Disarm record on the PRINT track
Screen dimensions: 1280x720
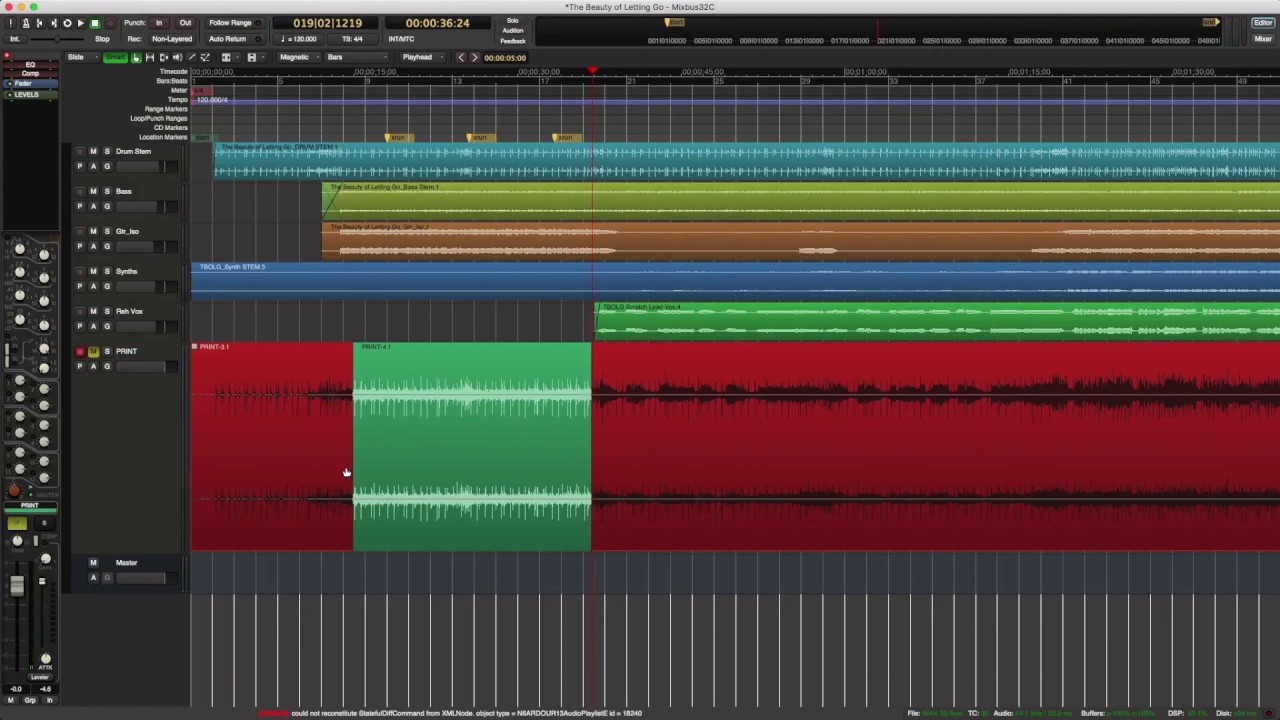click(80, 351)
